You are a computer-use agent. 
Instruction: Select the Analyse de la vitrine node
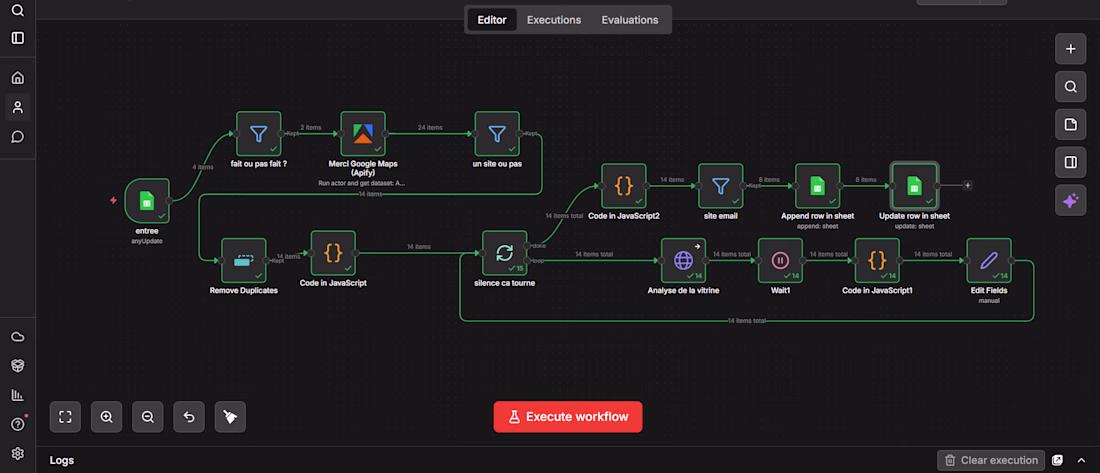point(683,260)
